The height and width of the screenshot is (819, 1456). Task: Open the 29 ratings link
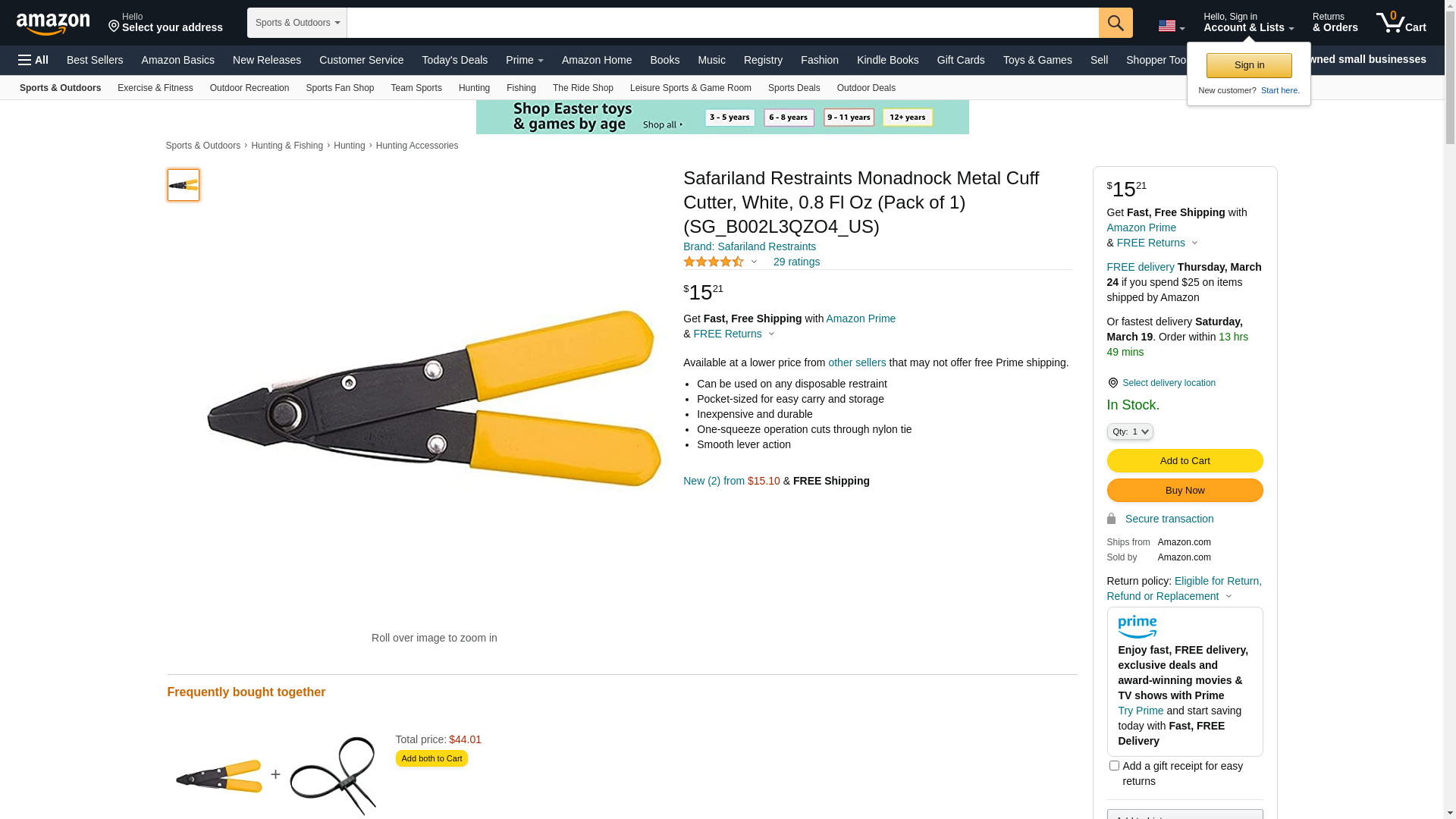click(x=796, y=262)
